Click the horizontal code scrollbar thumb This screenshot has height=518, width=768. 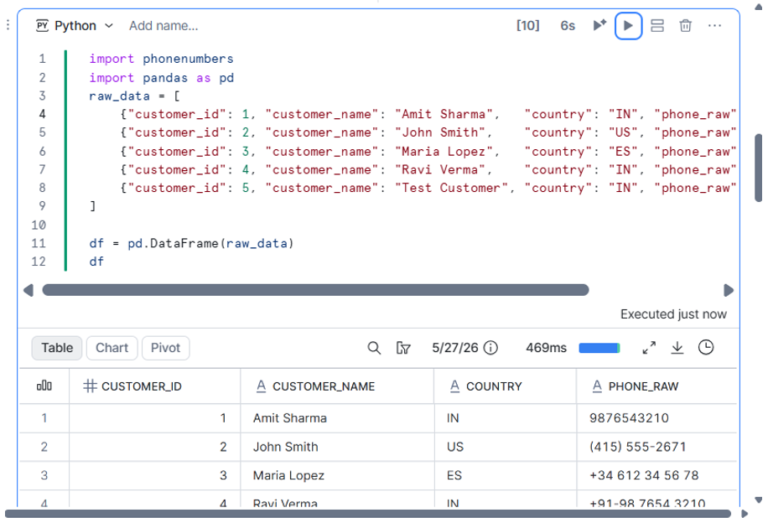(x=315, y=290)
